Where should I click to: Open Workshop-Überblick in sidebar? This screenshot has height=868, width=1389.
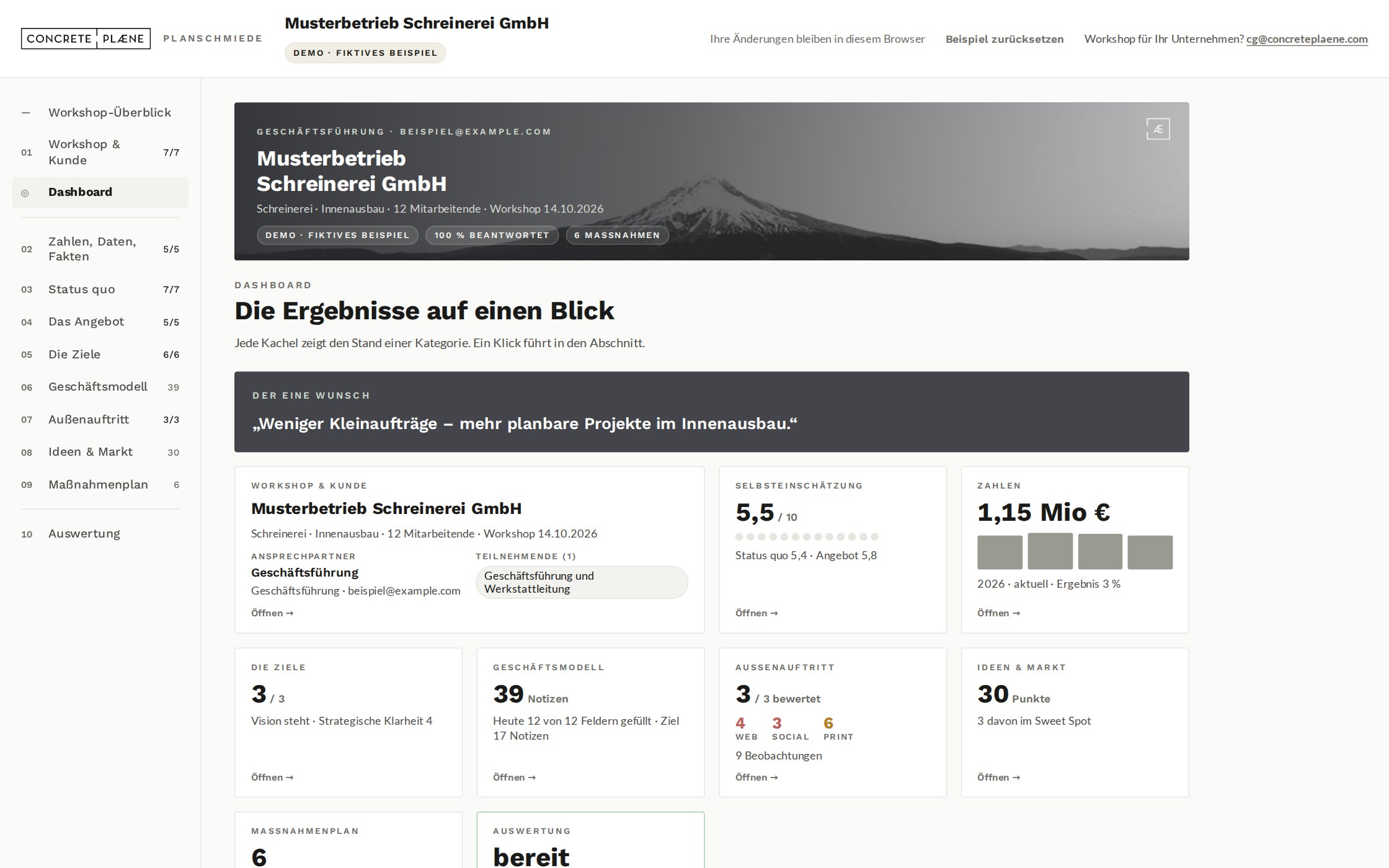click(100, 112)
